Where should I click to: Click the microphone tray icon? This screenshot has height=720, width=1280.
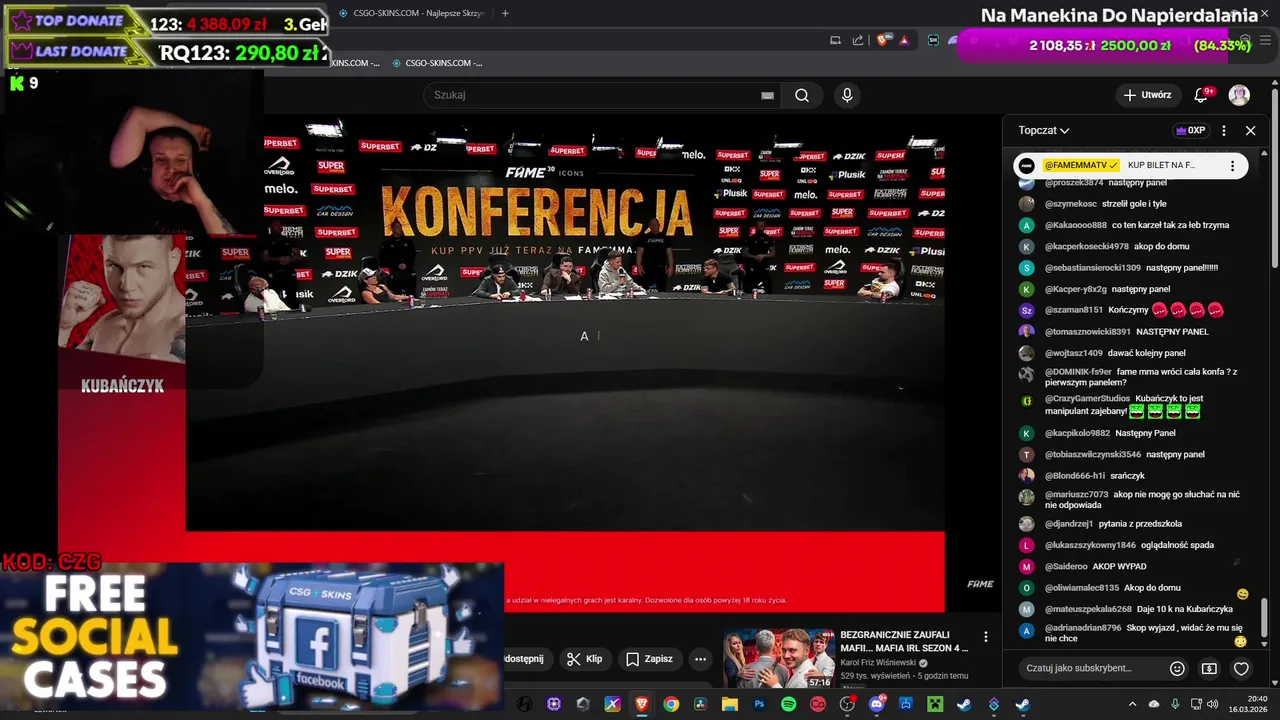(1174, 704)
